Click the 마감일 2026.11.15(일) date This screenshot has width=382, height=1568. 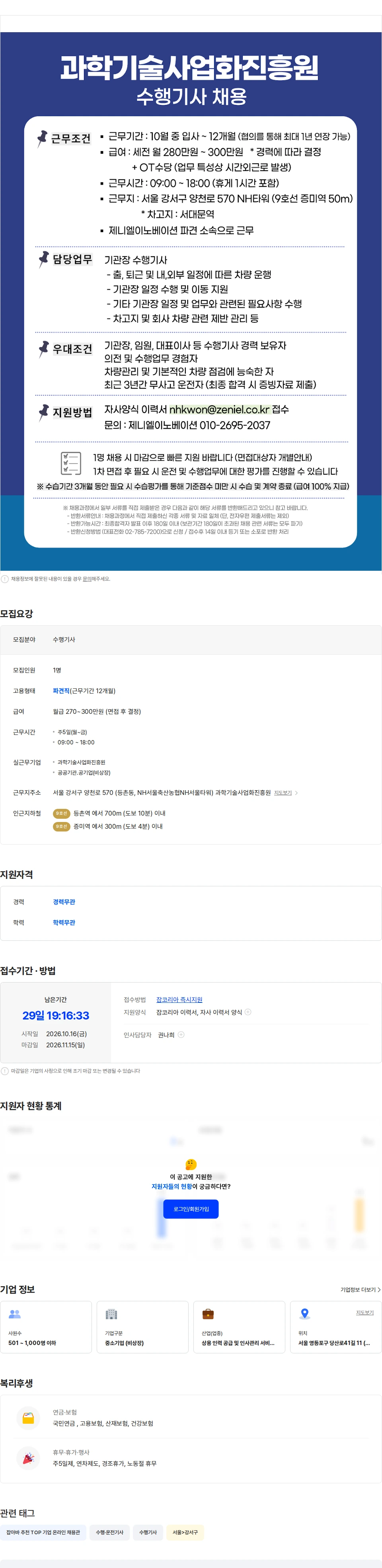54,1045
